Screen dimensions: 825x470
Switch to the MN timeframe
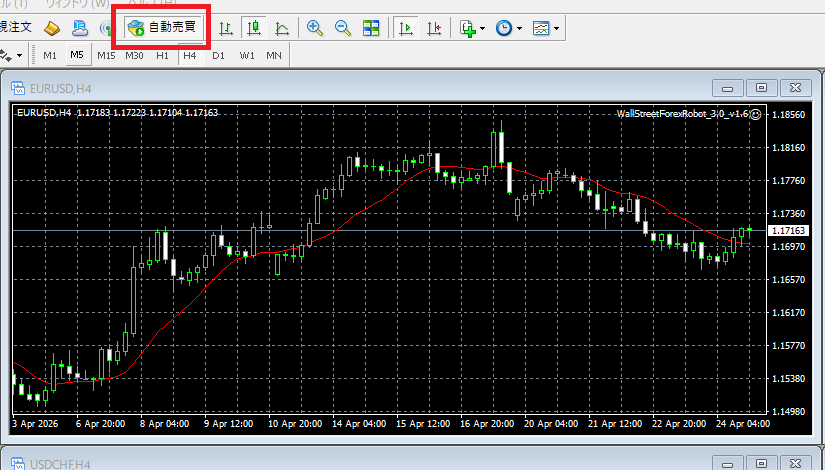(x=273, y=55)
